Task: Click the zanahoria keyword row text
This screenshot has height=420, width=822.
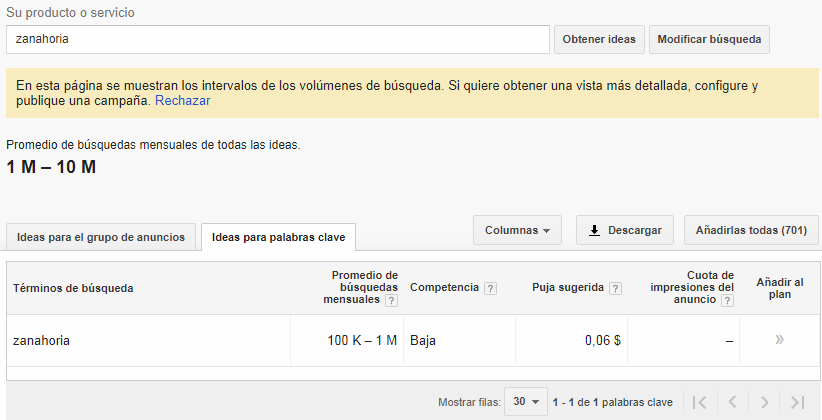Action: [41, 341]
